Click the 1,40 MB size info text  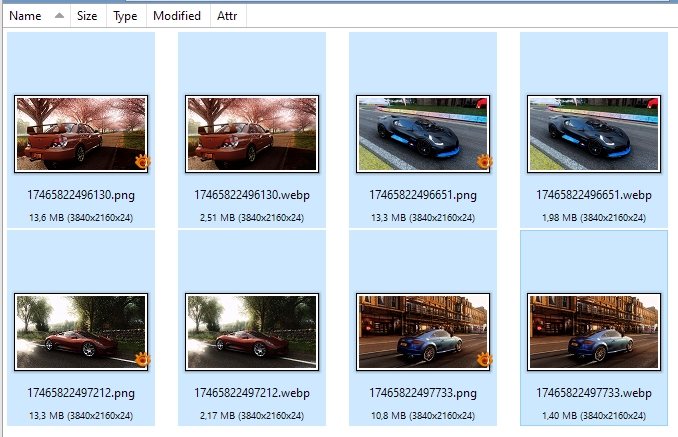(x=594, y=416)
